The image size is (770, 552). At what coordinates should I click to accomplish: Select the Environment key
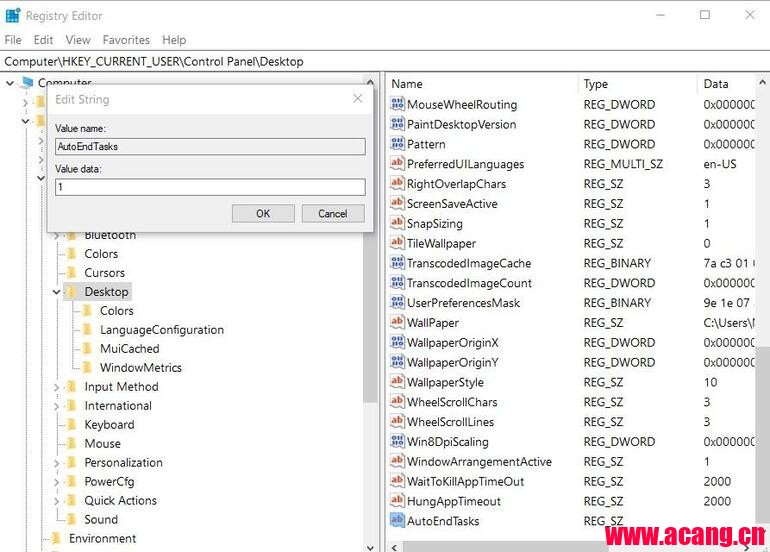[x=102, y=539]
